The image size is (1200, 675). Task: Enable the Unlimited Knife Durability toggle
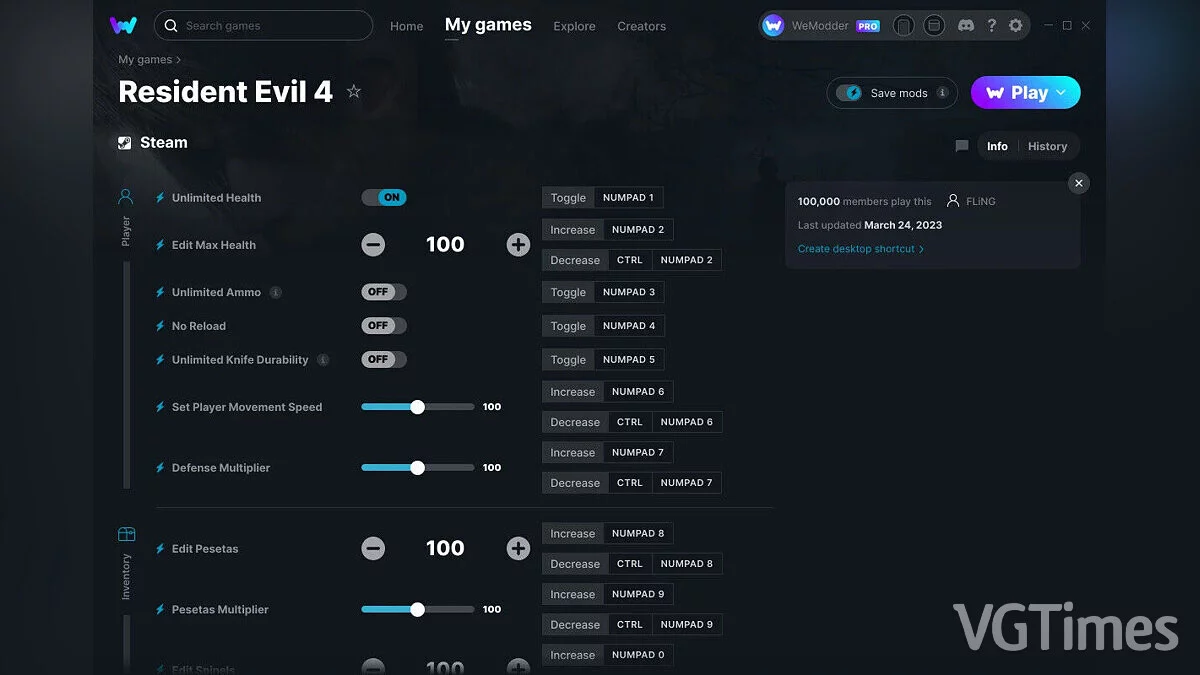pyautogui.click(x=384, y=360)
